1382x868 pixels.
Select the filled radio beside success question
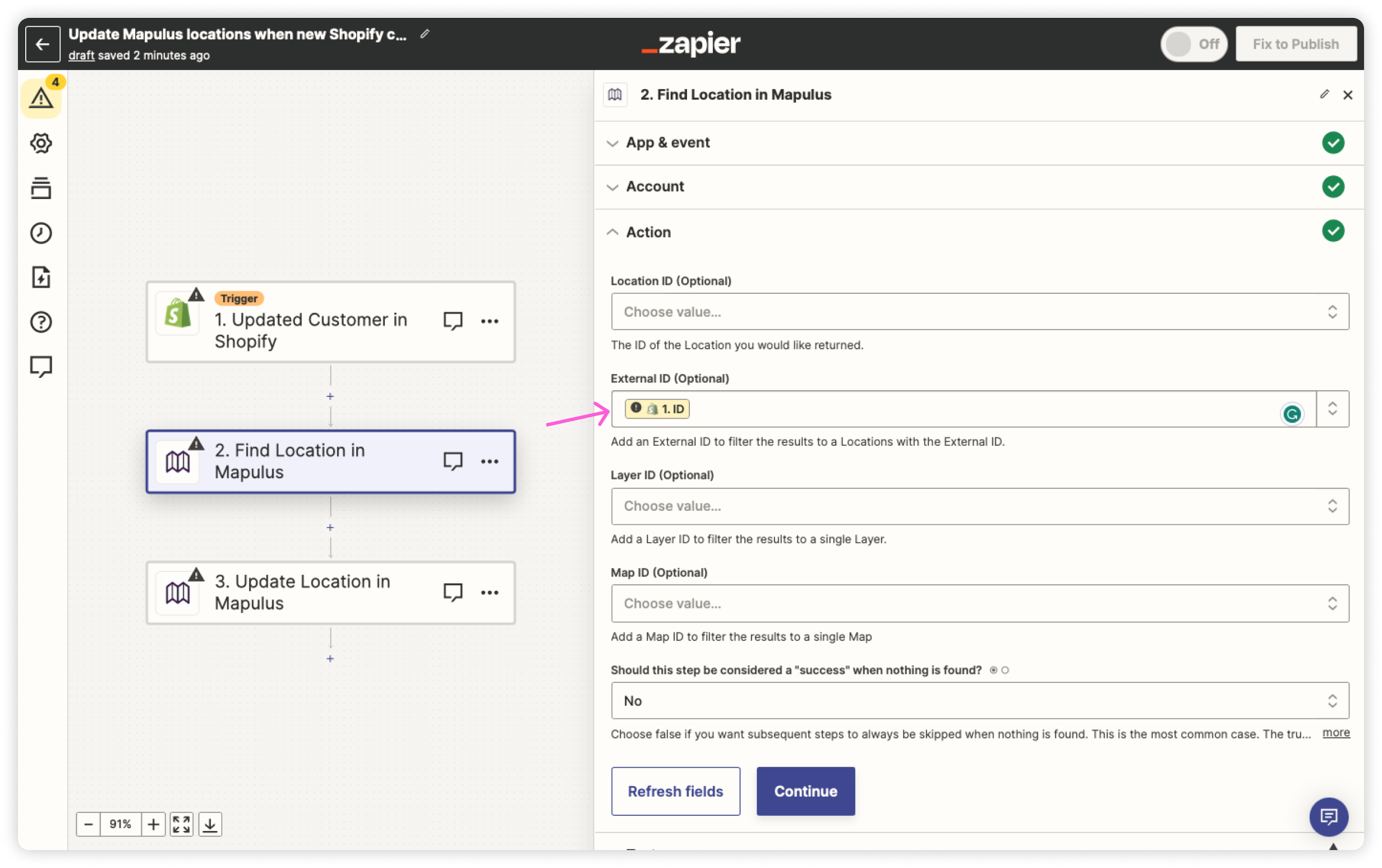(993, 670)
